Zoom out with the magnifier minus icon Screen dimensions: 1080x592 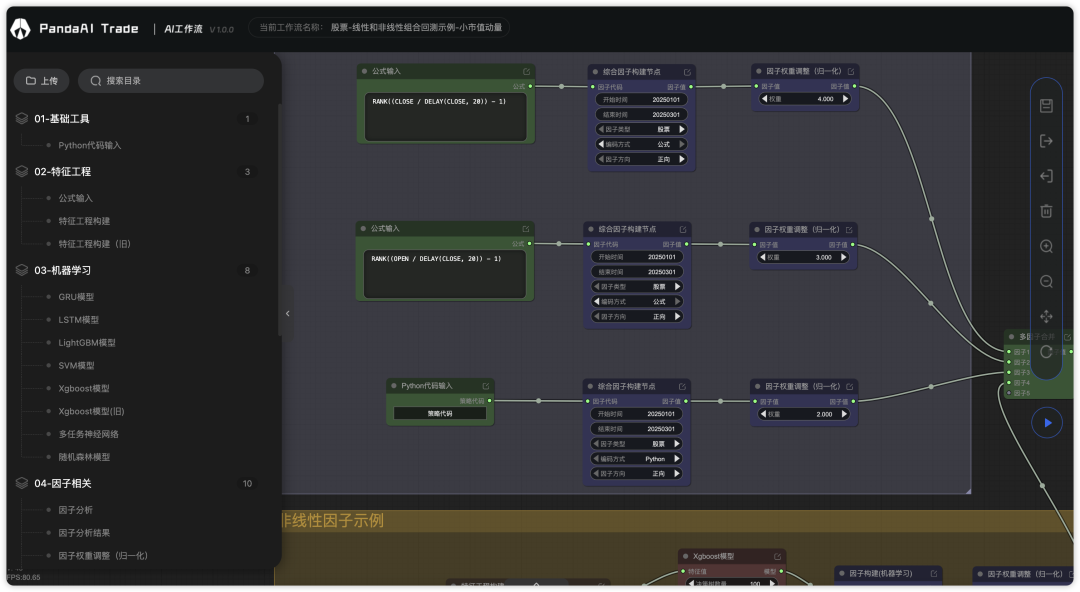point(1046,282)
